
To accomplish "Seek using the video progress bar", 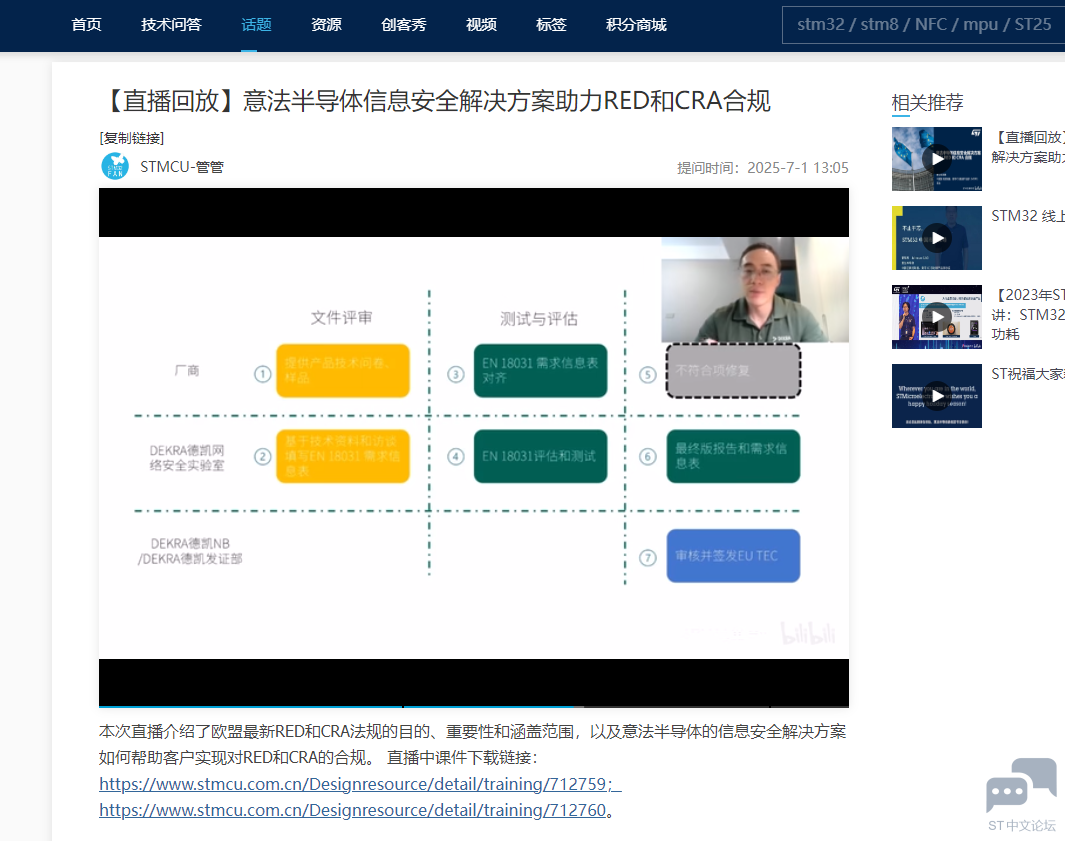I will click(474, 706).
